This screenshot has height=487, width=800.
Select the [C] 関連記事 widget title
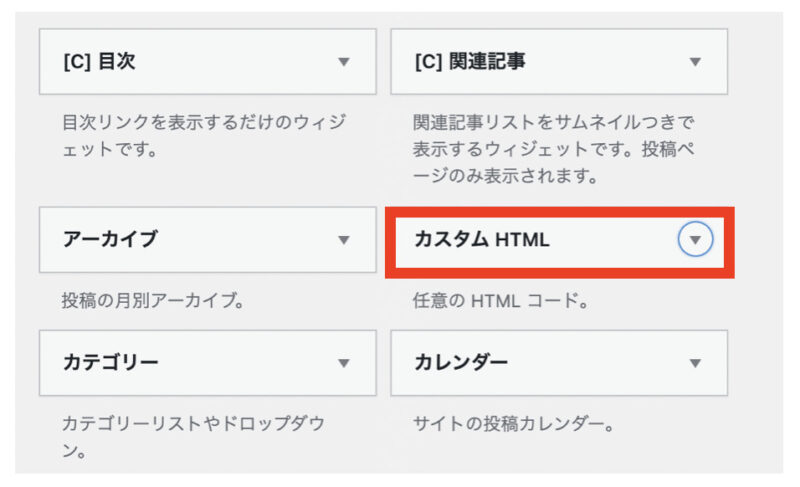[x=470, y=62]
